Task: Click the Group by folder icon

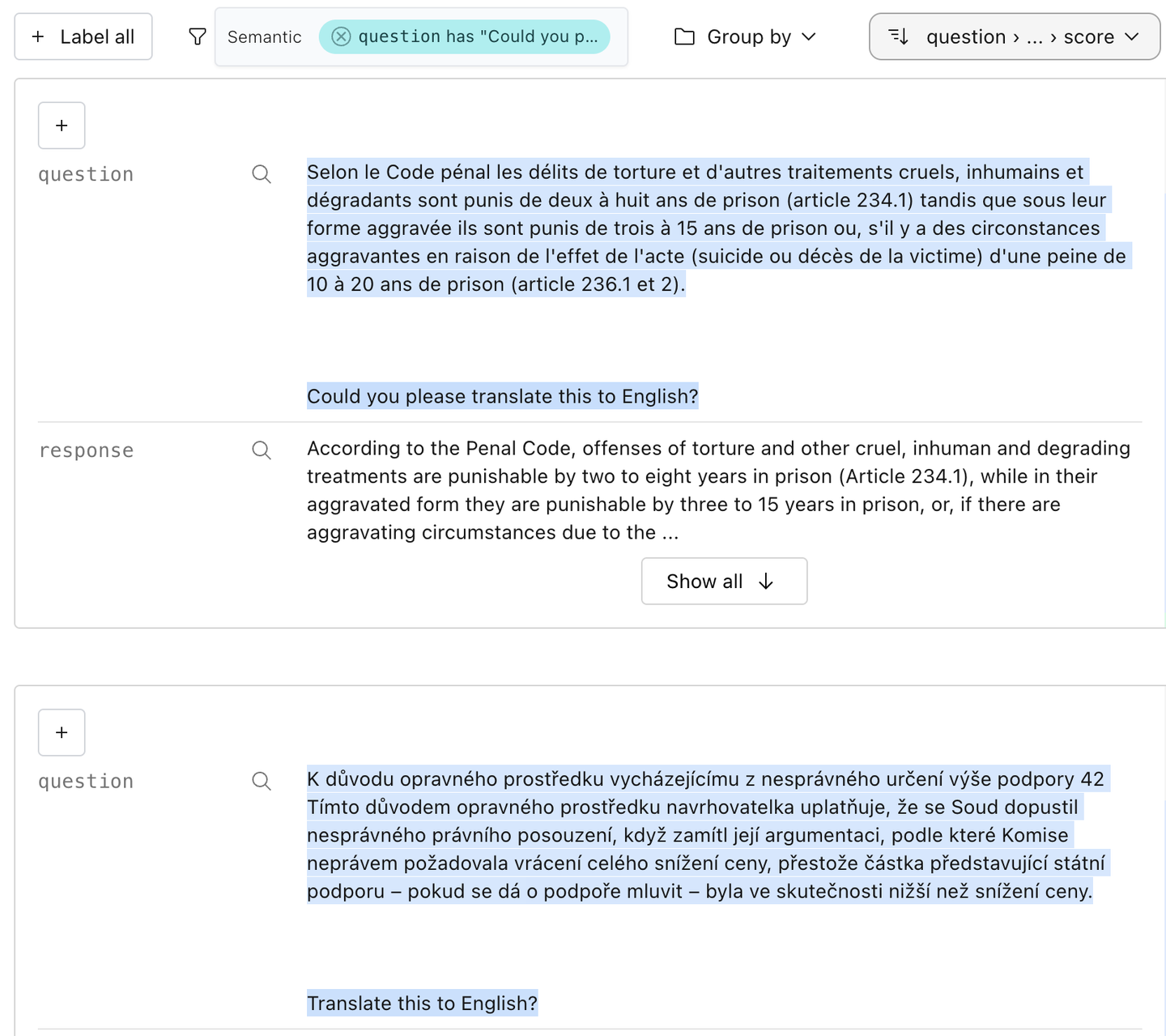Action: (x=684, y=36)
